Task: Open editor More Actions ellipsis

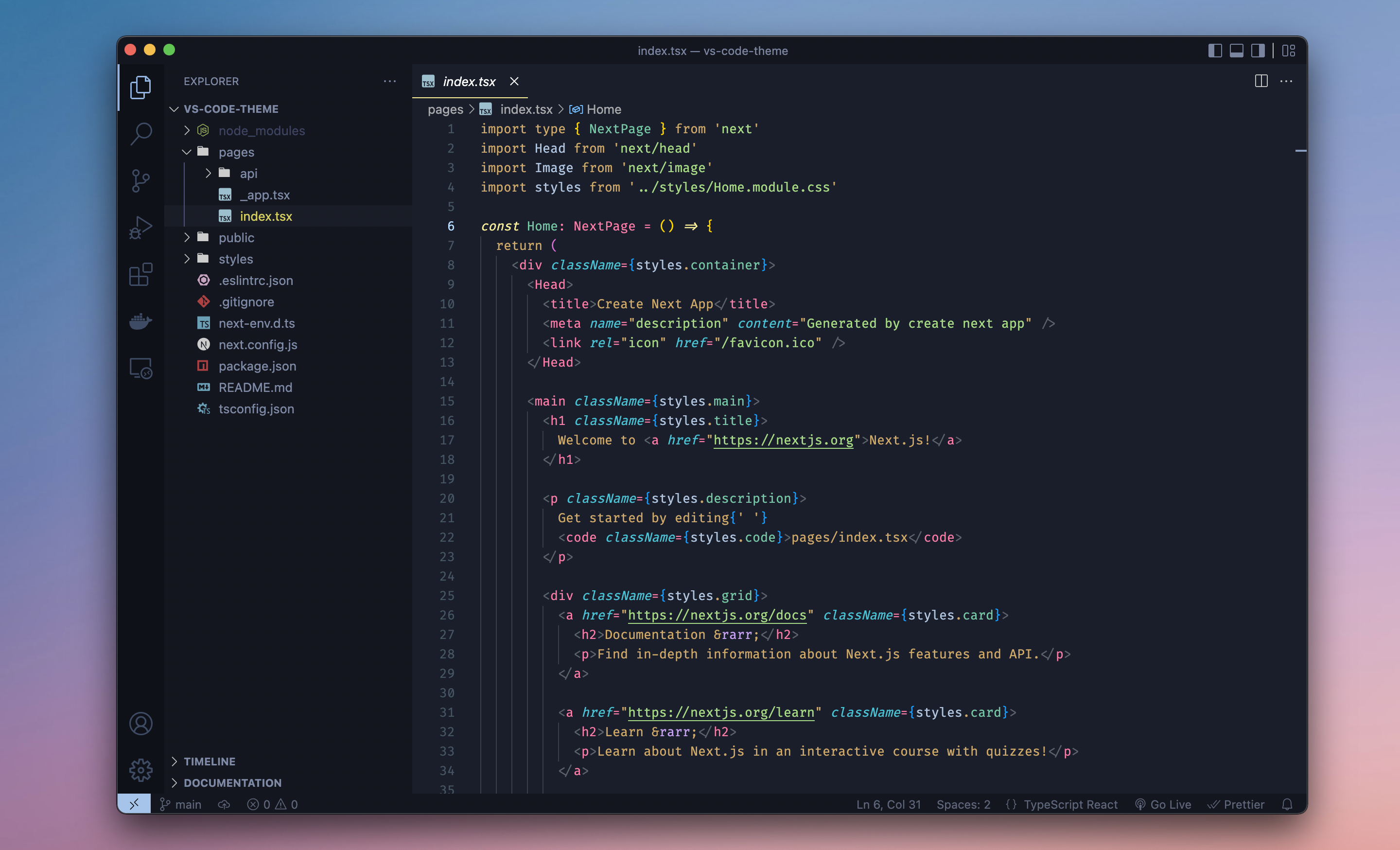Action: point(1286,81)
